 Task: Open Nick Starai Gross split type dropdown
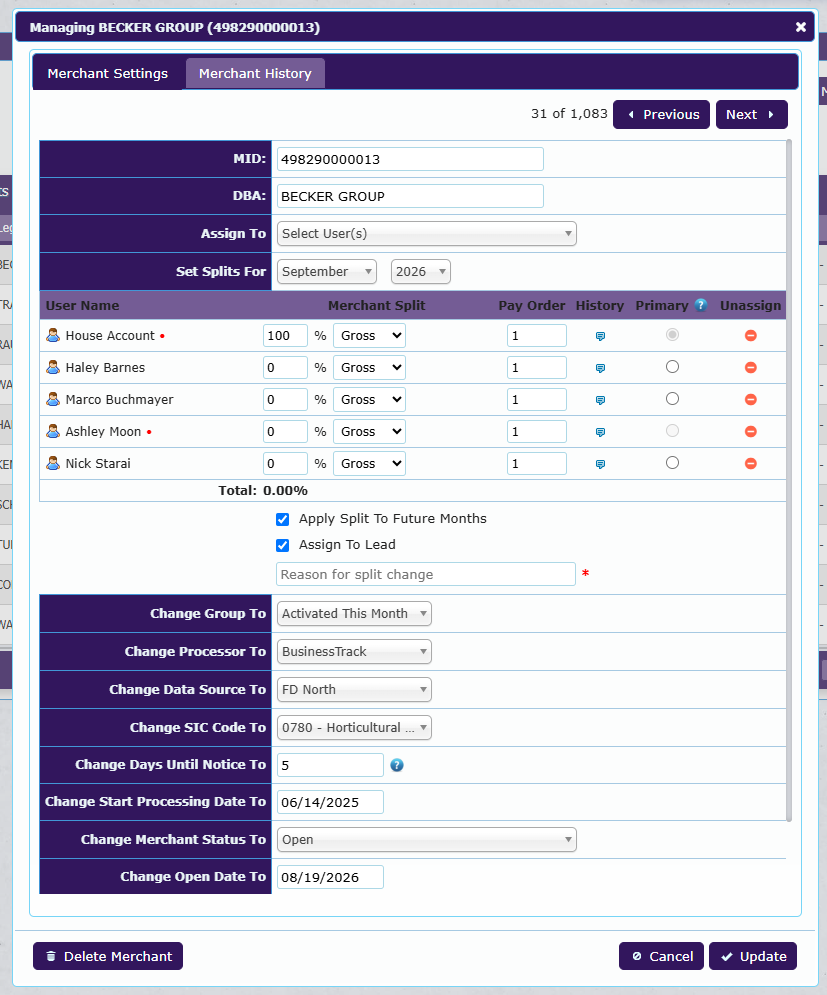coord(369,464)
